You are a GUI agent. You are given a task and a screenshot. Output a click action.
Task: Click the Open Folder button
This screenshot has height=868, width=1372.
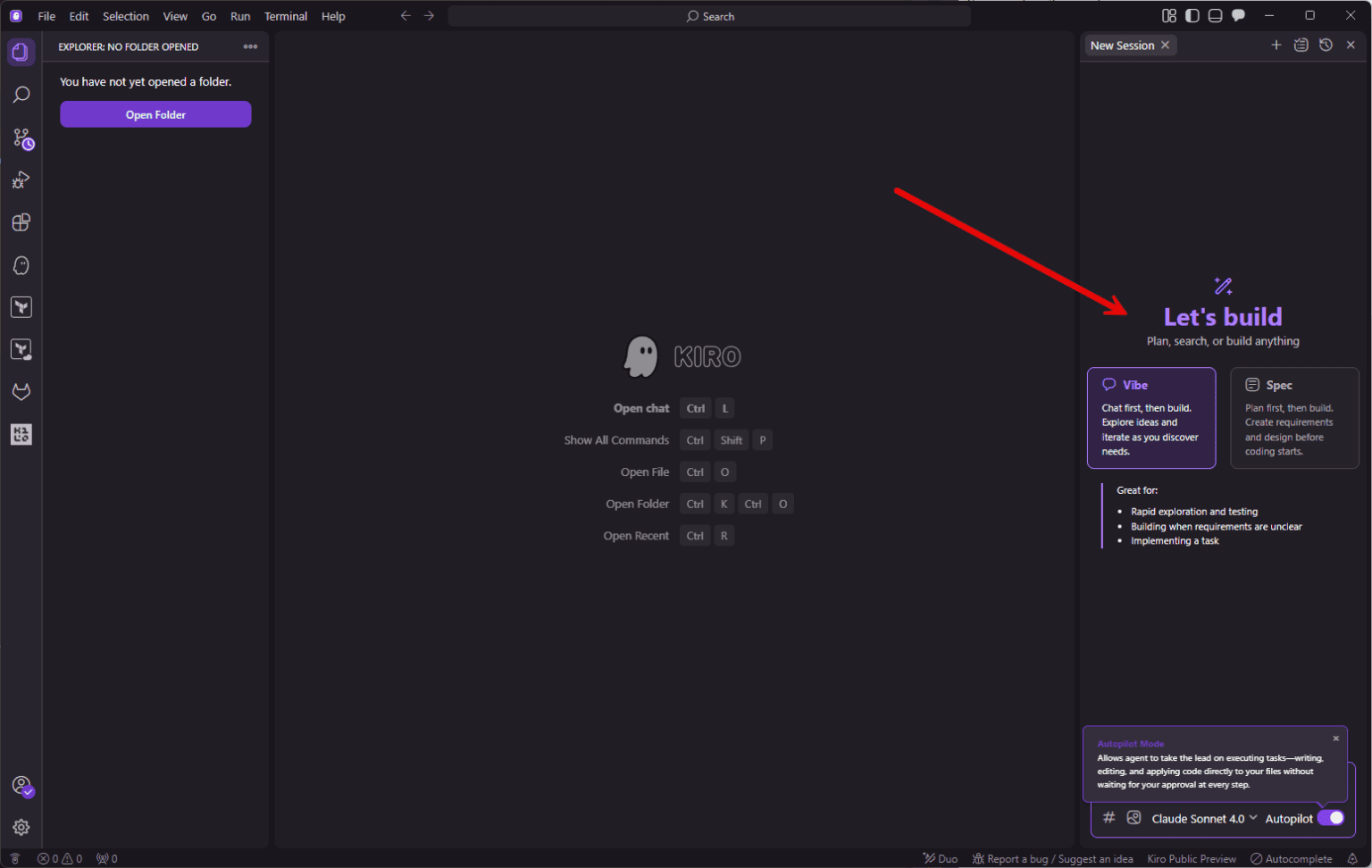click(155, 114)
